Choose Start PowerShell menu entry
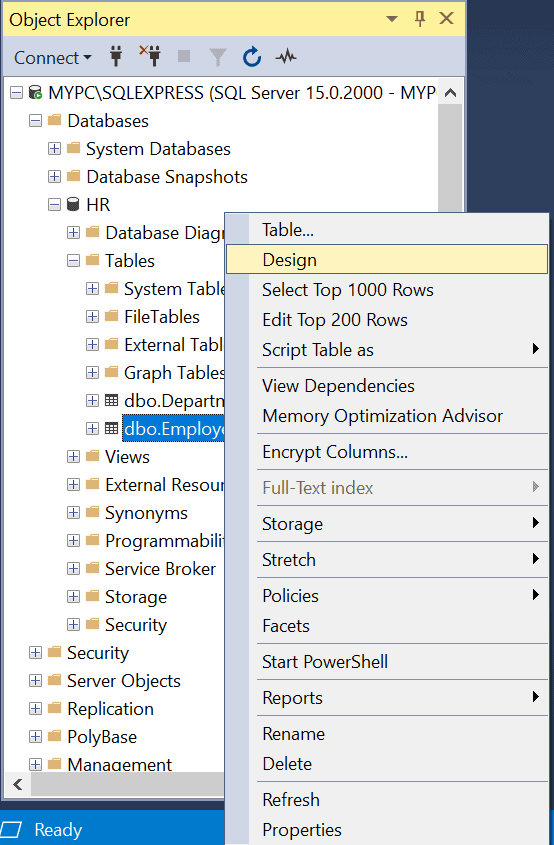554x845 pixels. [x=386, y=662]
